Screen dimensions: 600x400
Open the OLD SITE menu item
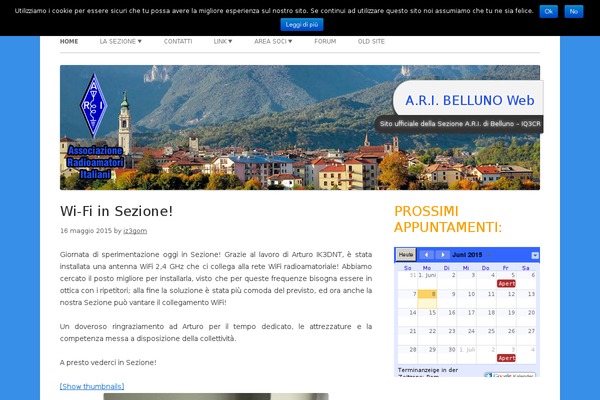tap(371, 41)
